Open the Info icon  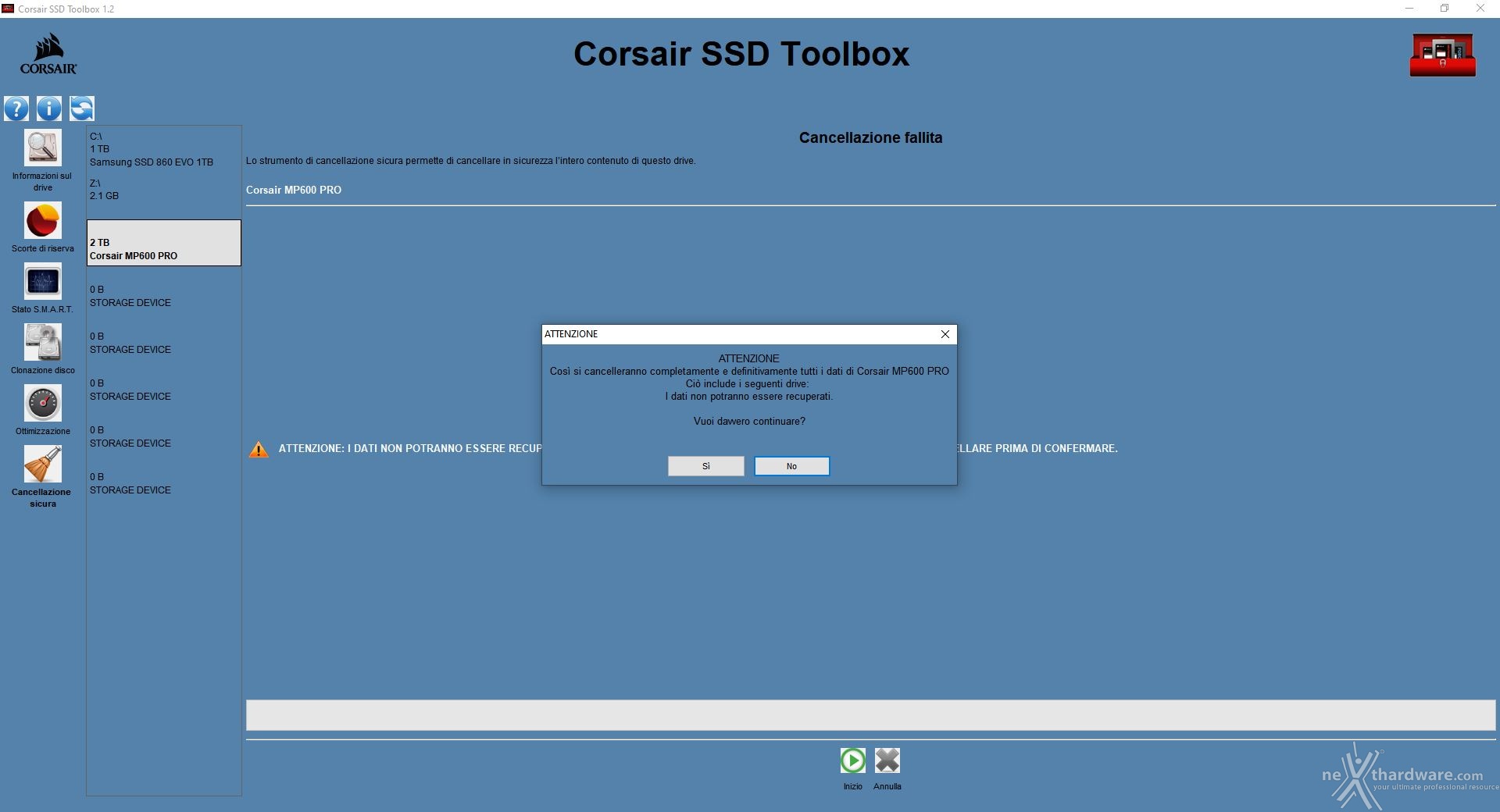pyautogui.click(x=49, y=109)
